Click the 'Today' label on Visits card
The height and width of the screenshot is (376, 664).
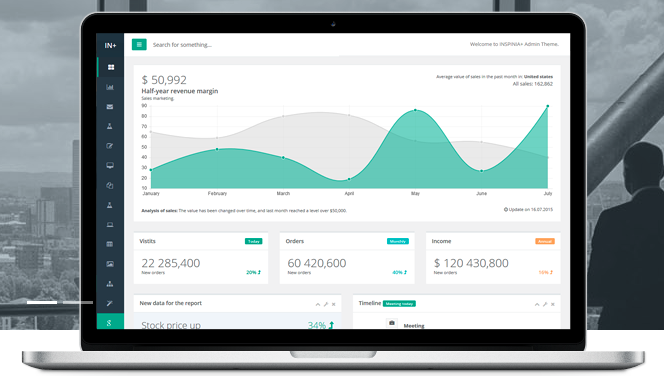254,241
